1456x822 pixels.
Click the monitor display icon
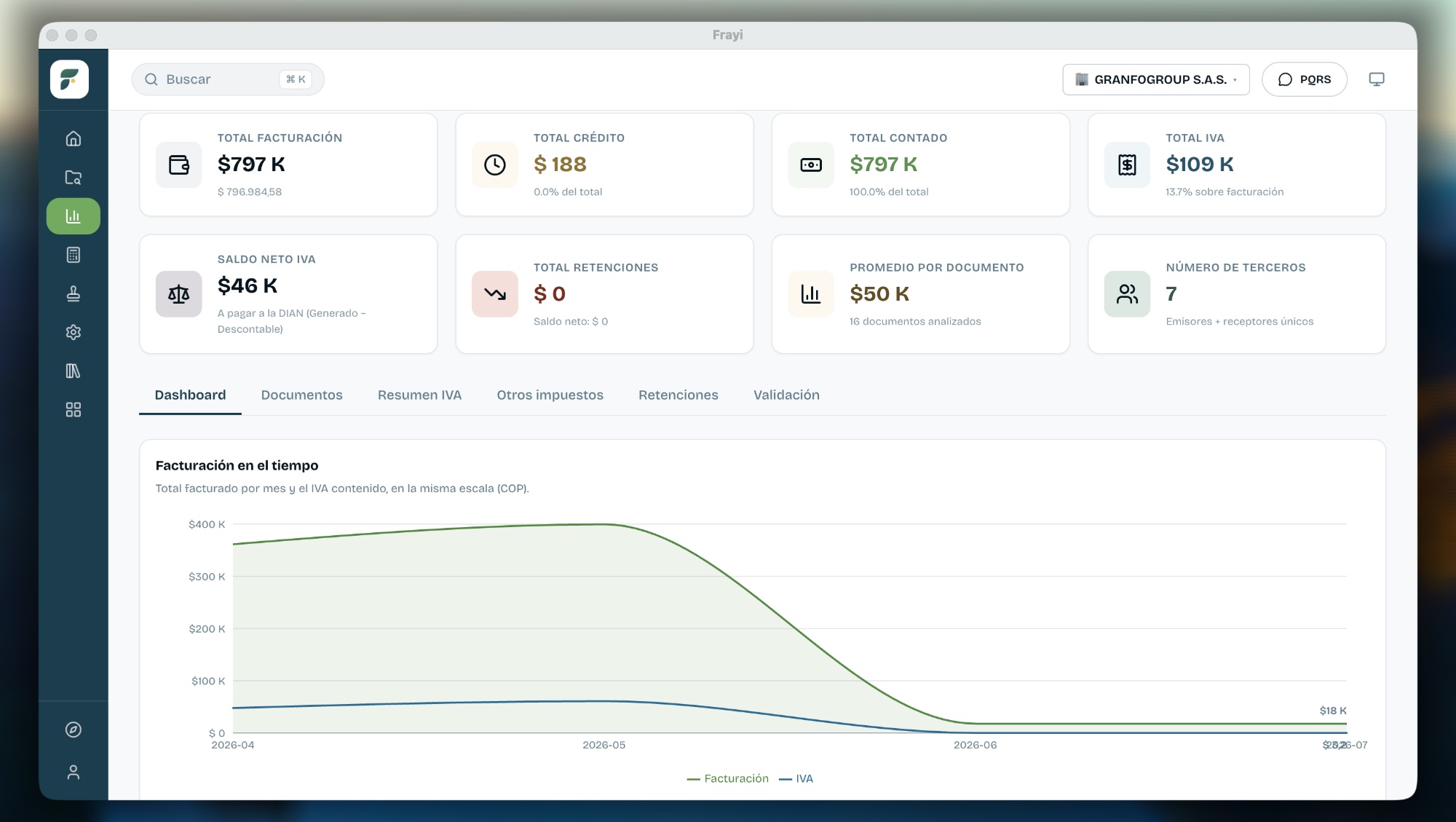1376,79
